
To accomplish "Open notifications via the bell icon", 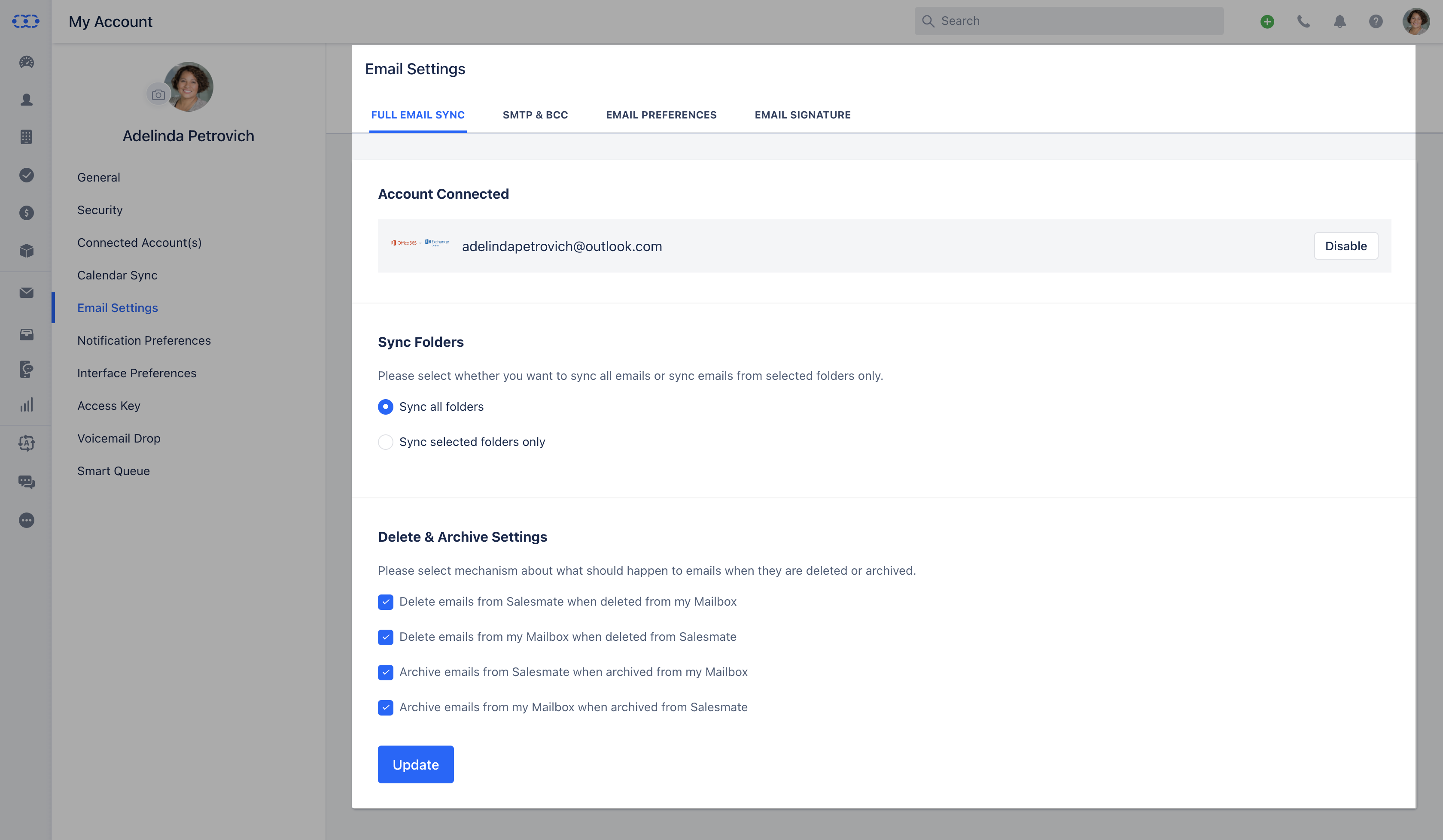I will coord(1339,21).
